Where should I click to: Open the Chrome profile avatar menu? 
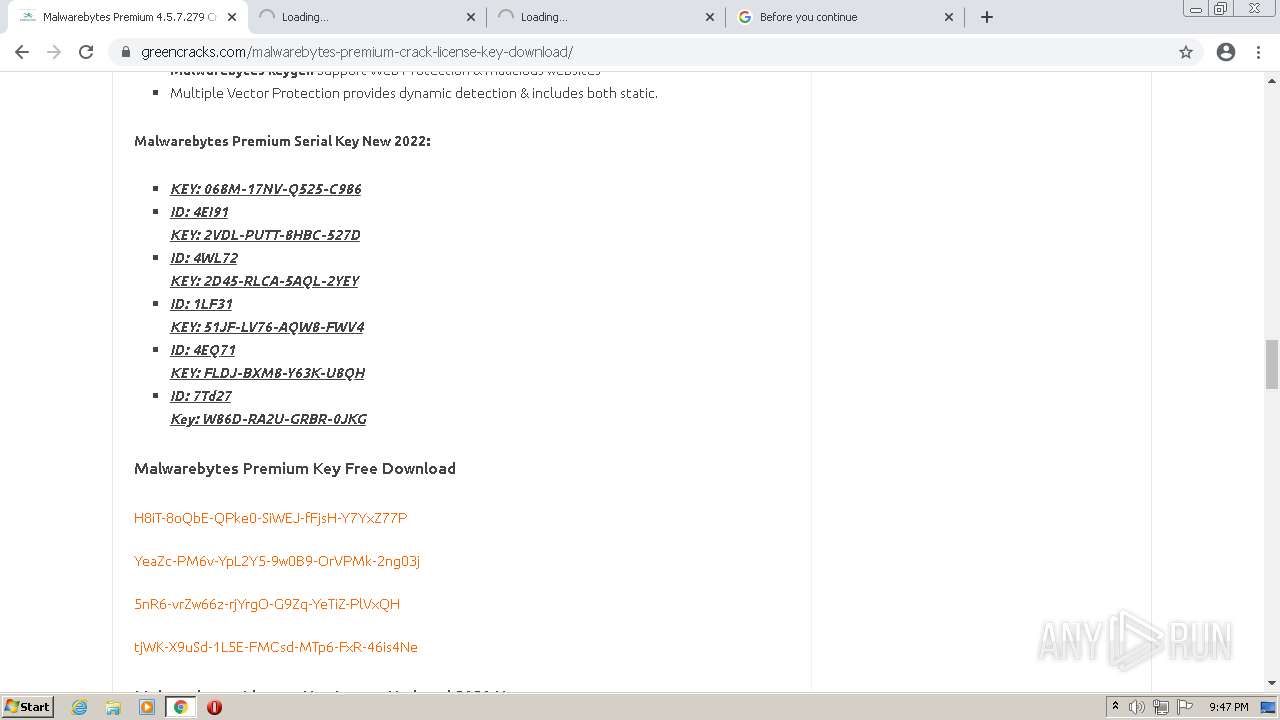(1226, 52)
